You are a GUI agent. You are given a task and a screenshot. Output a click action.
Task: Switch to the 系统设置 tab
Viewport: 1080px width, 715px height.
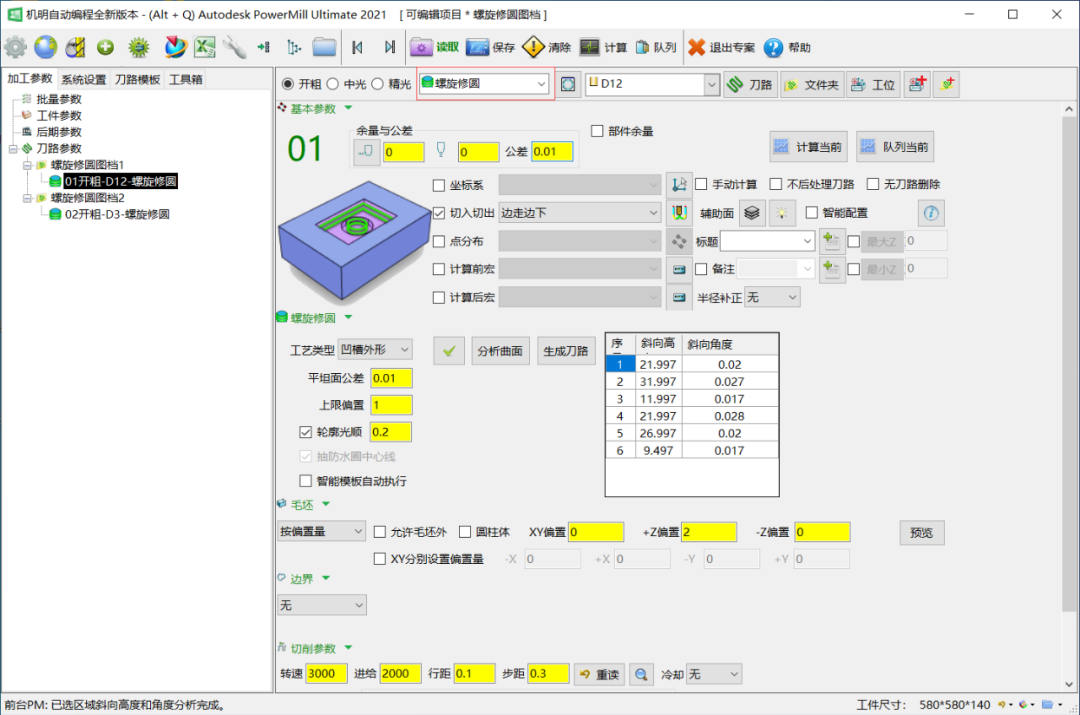[83, 79]
